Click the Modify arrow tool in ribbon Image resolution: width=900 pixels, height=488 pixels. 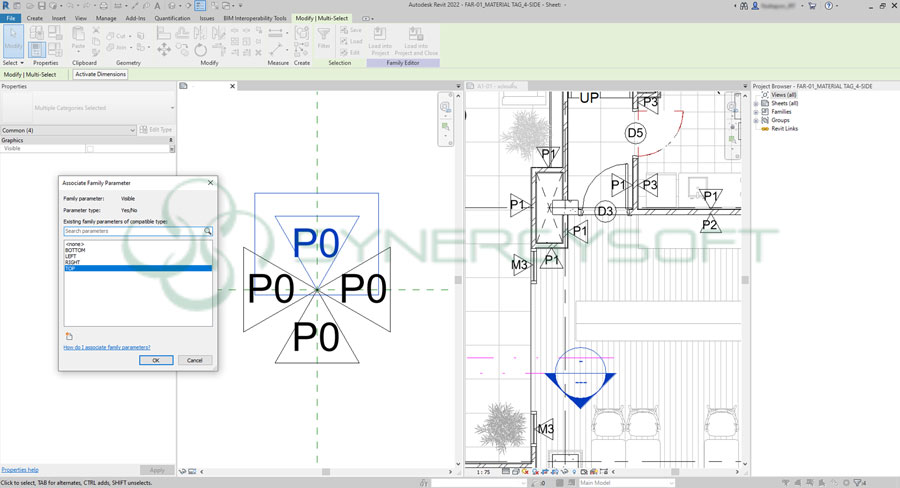click(13, 39)
